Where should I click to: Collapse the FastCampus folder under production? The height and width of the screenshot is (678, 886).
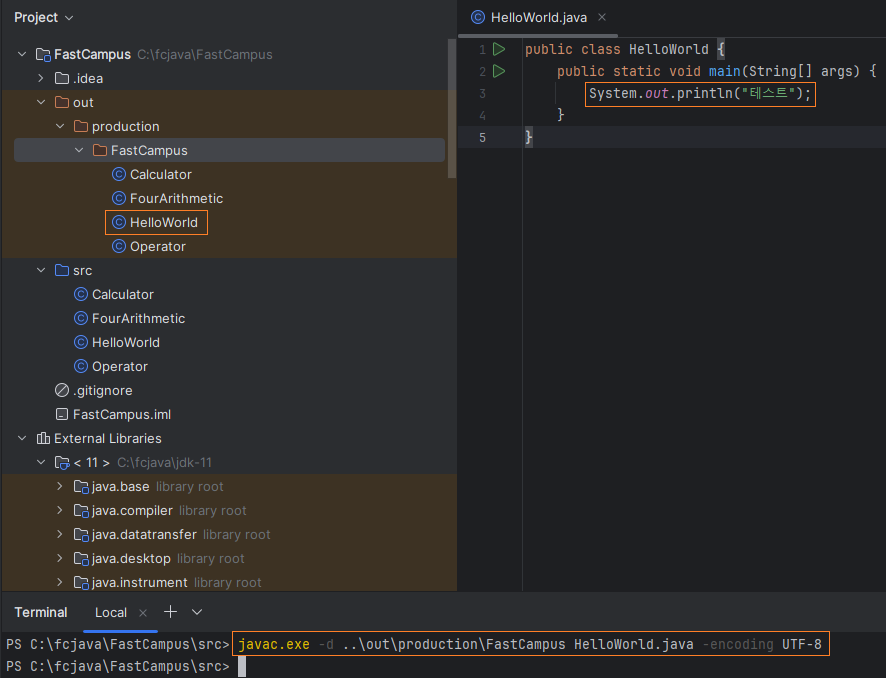pyautogui.click(x=79, y=150)
